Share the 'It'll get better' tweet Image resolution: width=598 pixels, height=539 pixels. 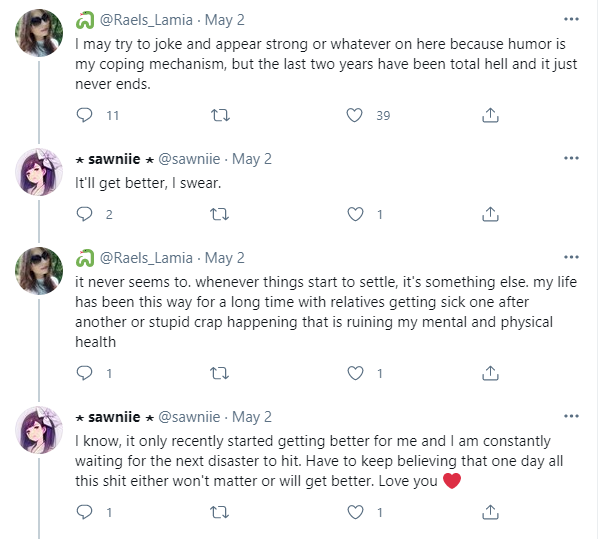[490, 214]
